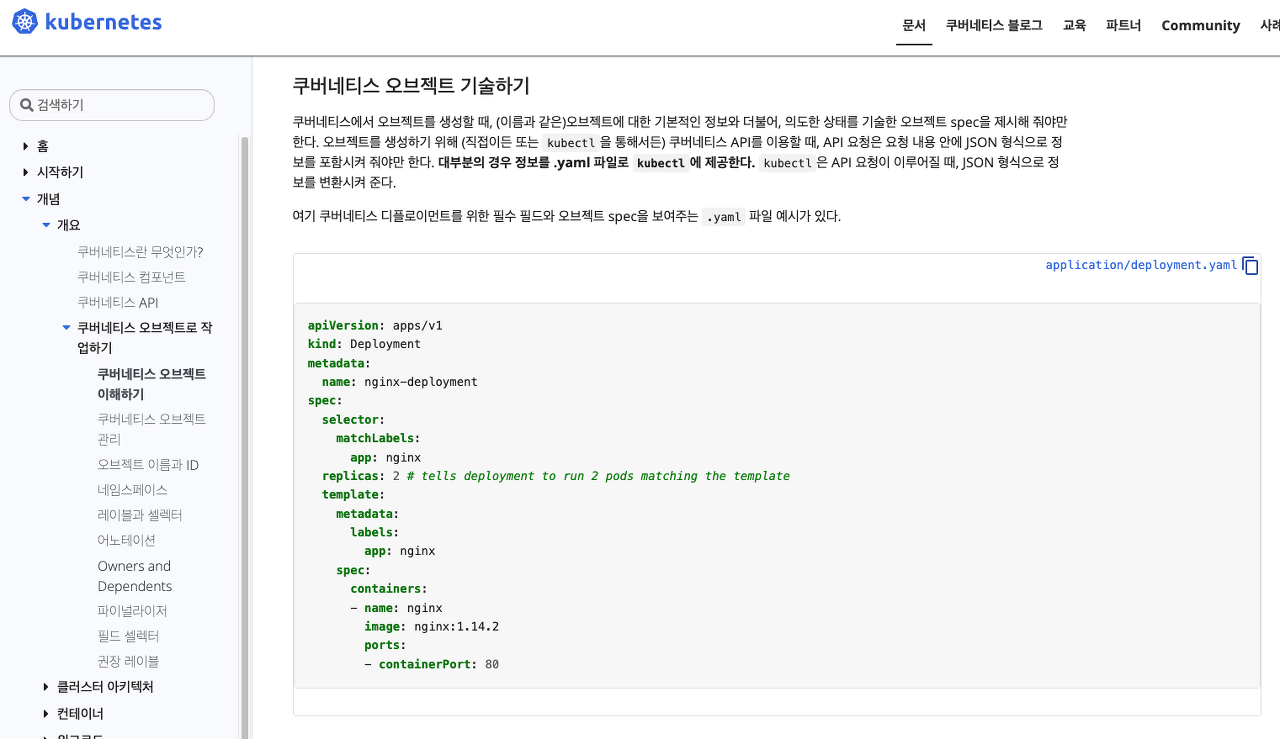
Task: Focus the 검색하기 search field
Action: click(x=112, y=105)
